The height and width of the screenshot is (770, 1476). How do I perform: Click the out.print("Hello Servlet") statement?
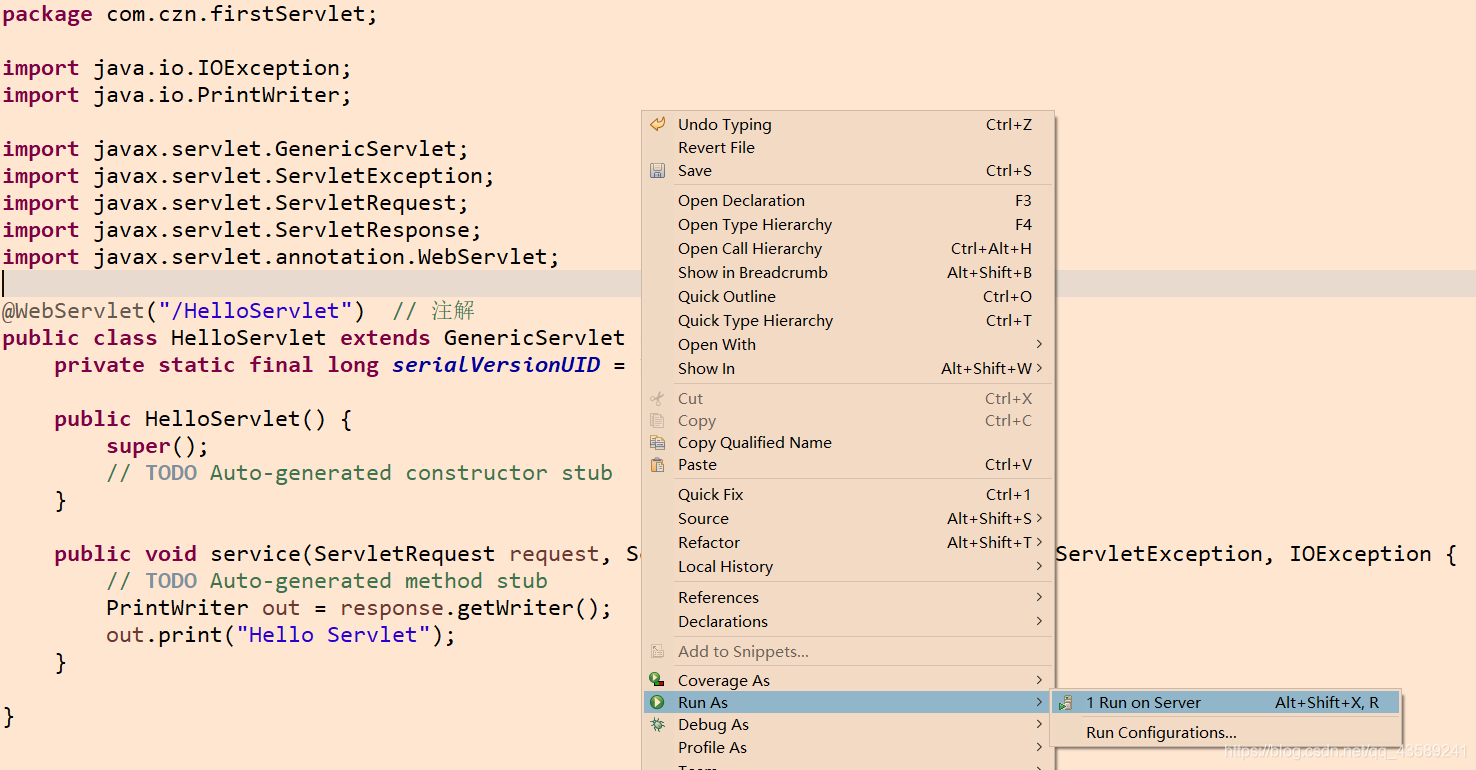point(281,636)
